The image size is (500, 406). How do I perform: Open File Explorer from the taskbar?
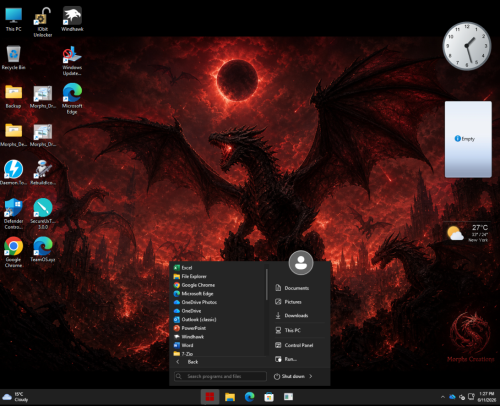[230, 397]
